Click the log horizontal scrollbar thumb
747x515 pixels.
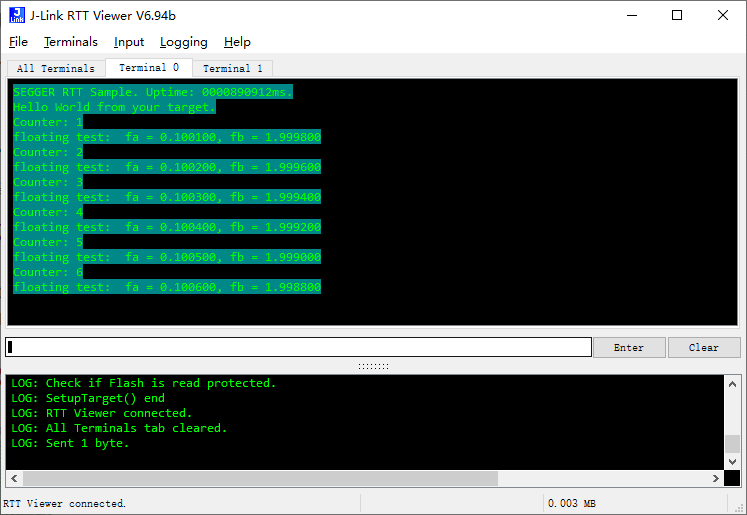tap(260, 478)
